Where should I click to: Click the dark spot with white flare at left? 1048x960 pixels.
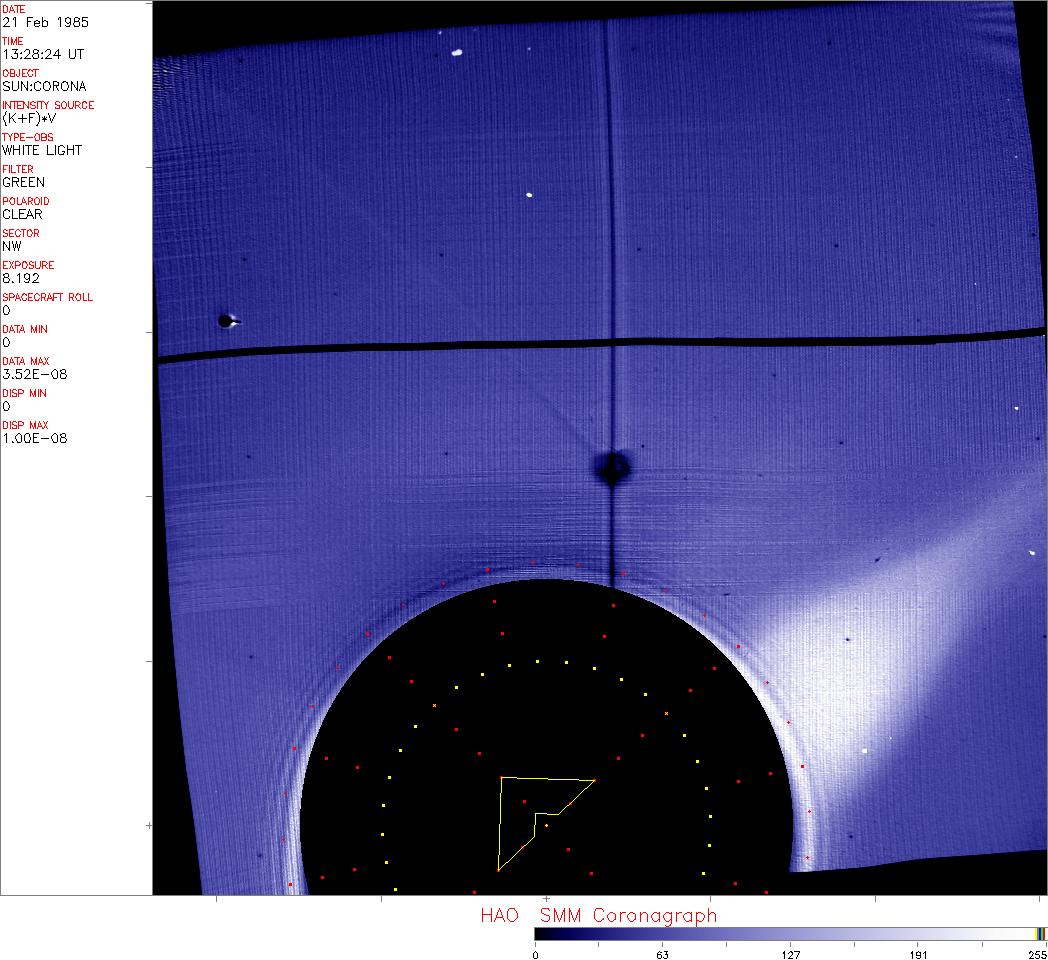pyautogui.click(x=227, y=321)
